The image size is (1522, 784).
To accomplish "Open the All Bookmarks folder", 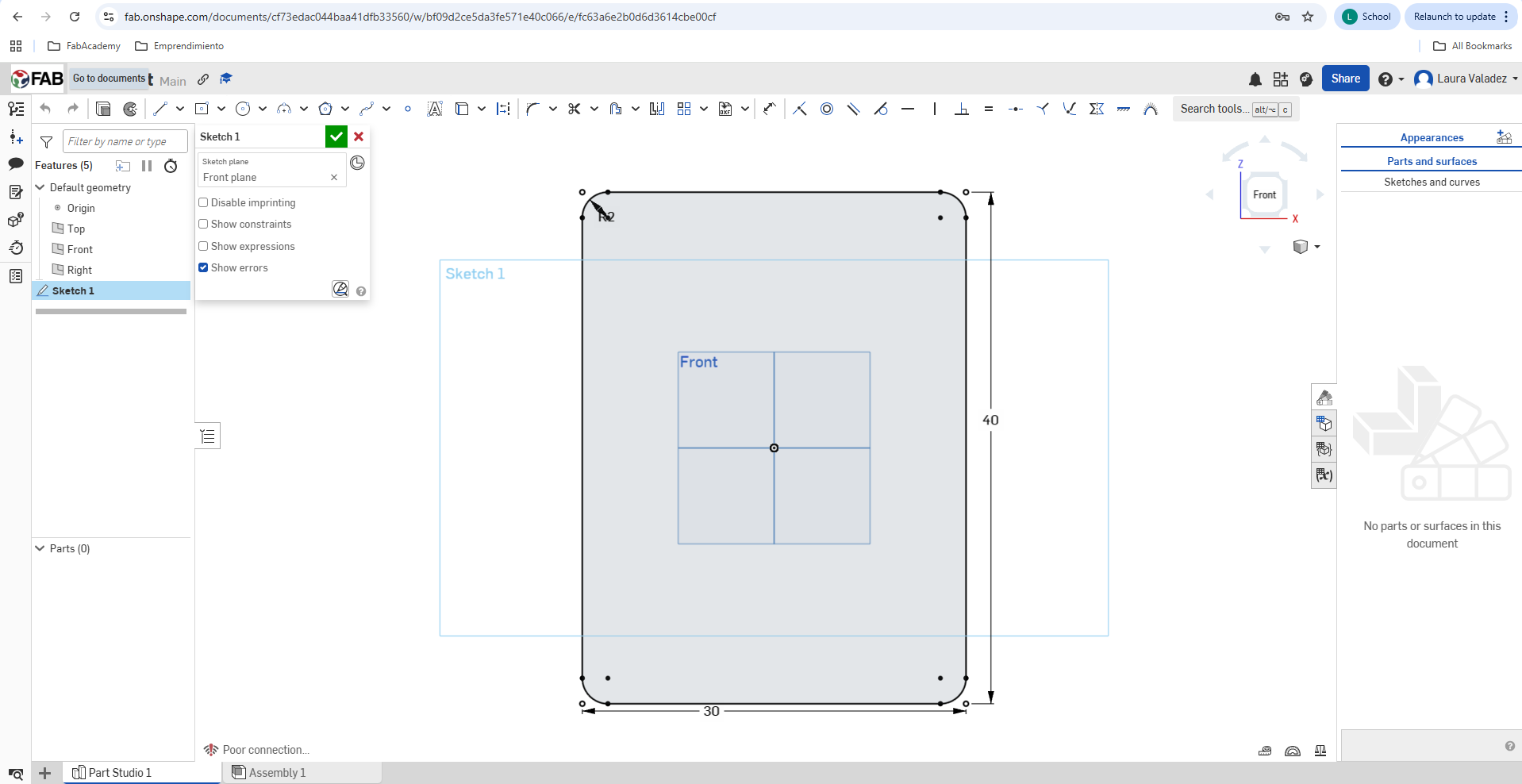I will 1472,46.
